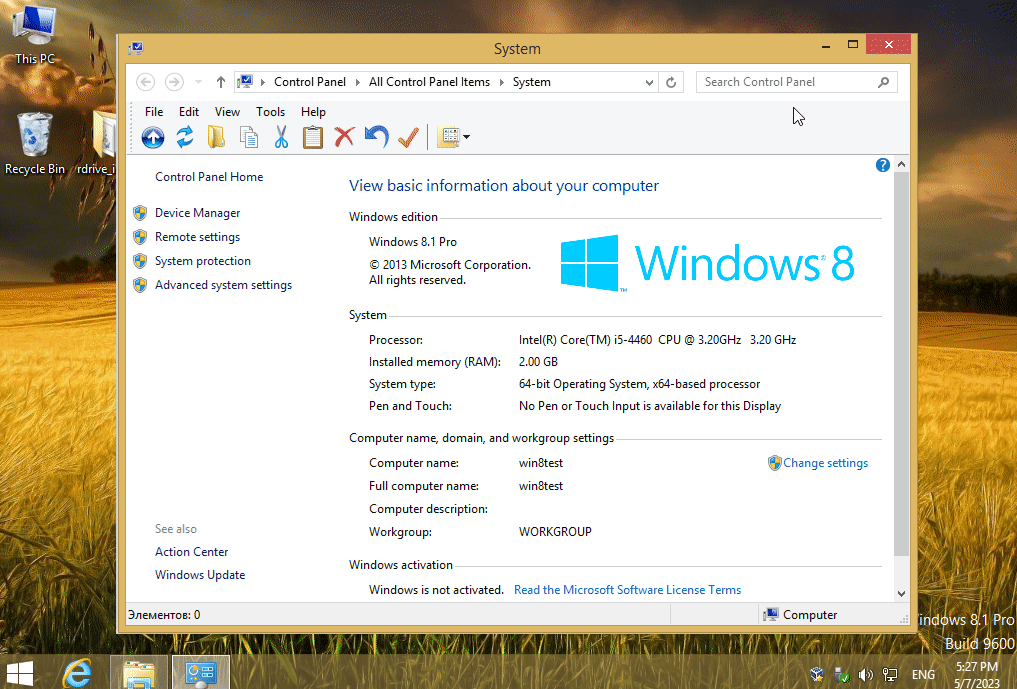
Task: Open the Edit menu
Action: point(189,112)
